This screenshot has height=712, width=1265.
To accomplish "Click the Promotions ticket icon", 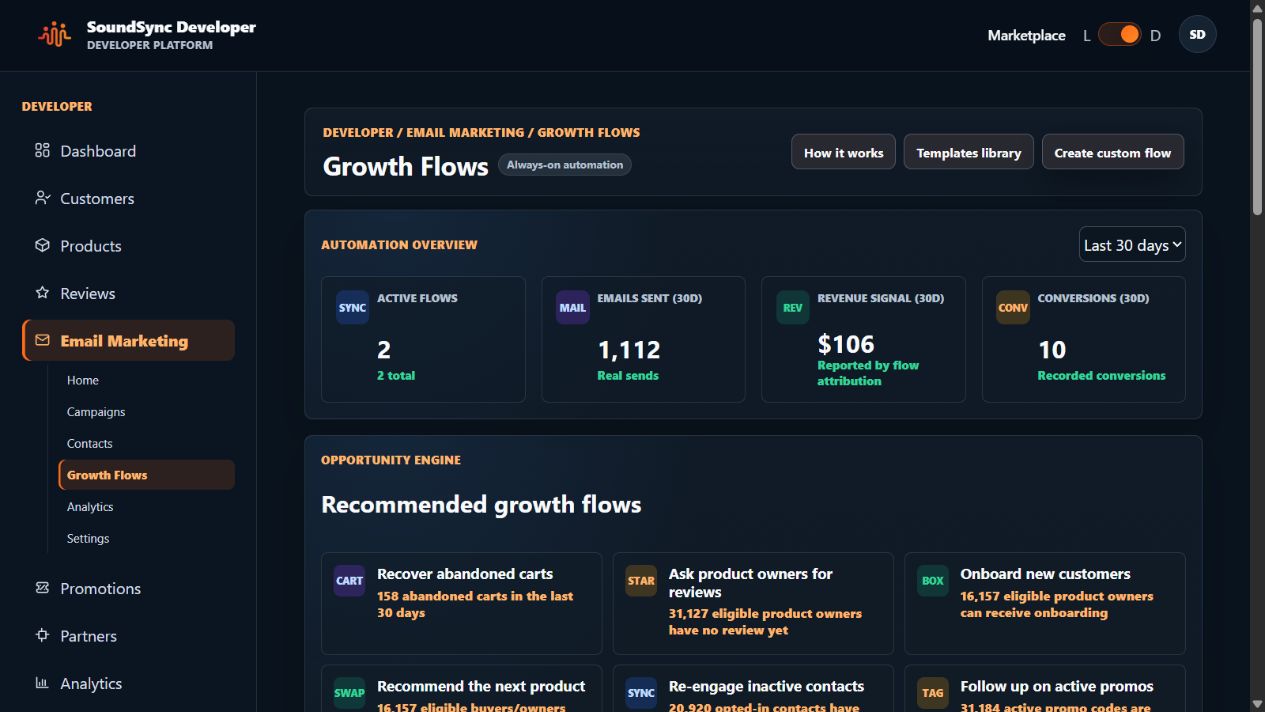I will (42, 588).
